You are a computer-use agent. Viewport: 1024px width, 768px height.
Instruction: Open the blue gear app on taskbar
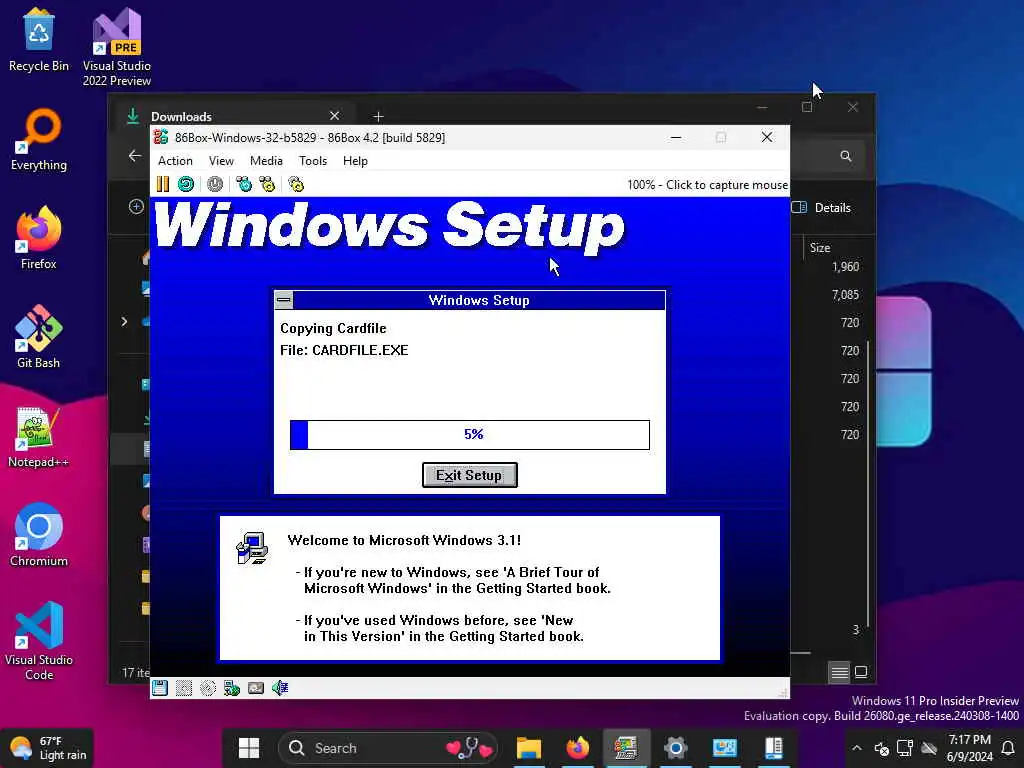tap(675, 748)
